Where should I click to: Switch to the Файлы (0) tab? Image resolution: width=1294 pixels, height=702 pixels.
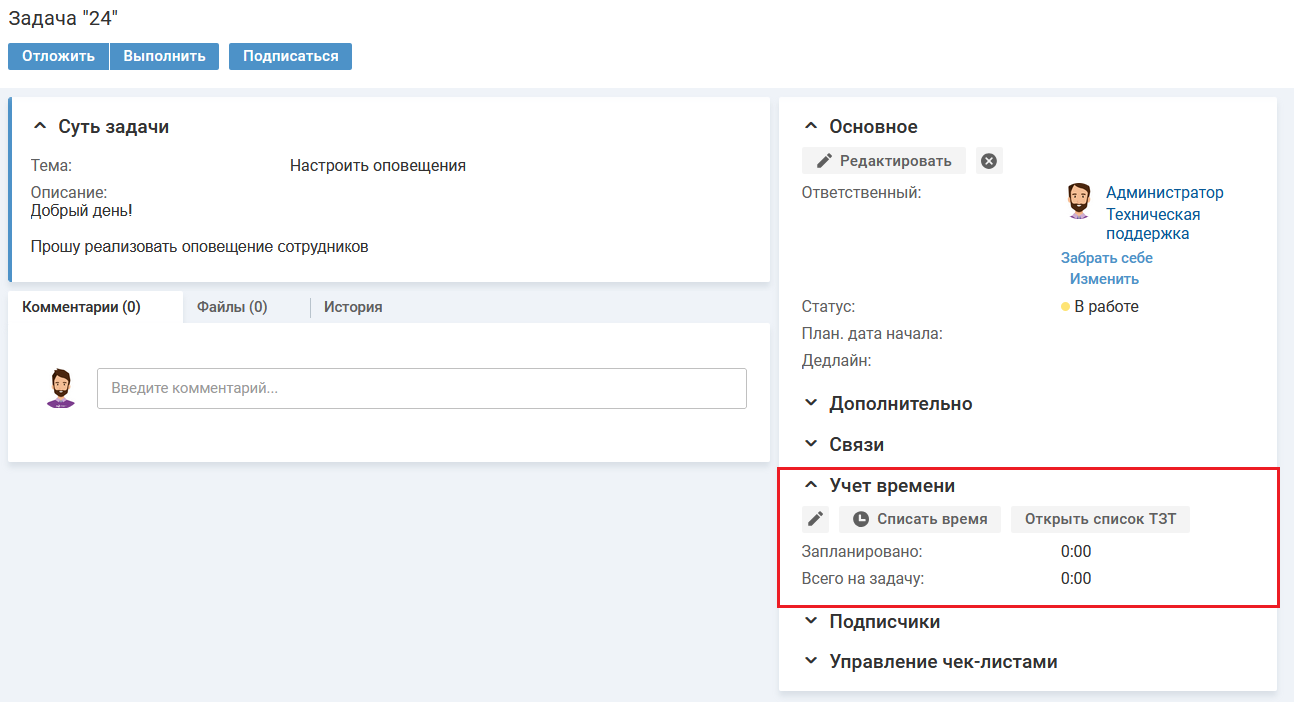tap(232, 307)
